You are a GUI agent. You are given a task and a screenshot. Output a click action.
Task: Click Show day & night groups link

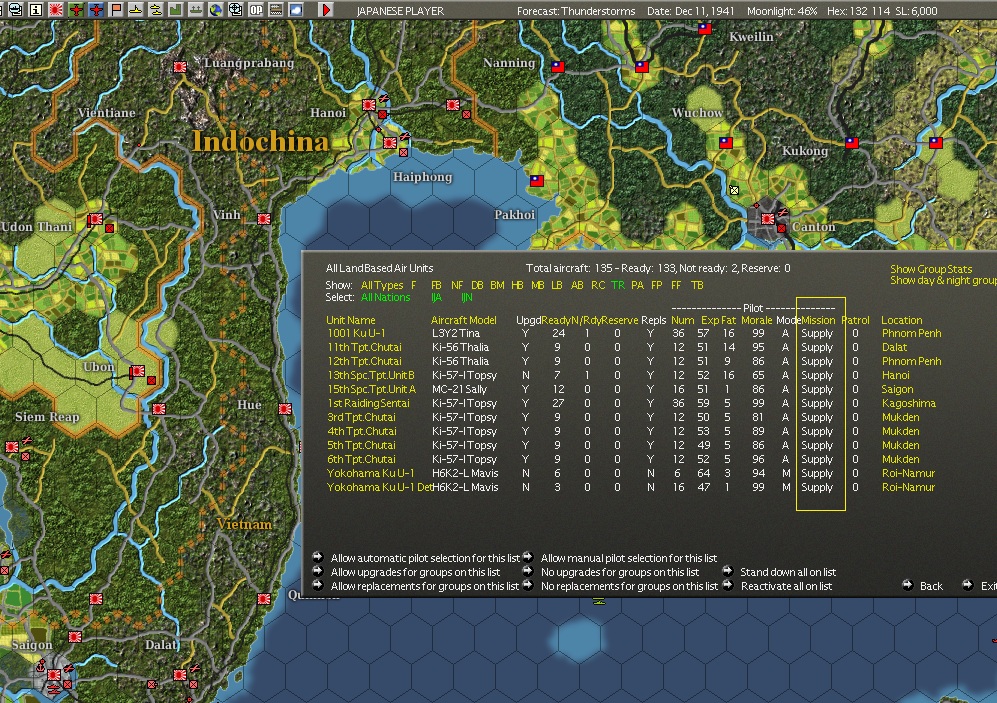click(944, 280)
